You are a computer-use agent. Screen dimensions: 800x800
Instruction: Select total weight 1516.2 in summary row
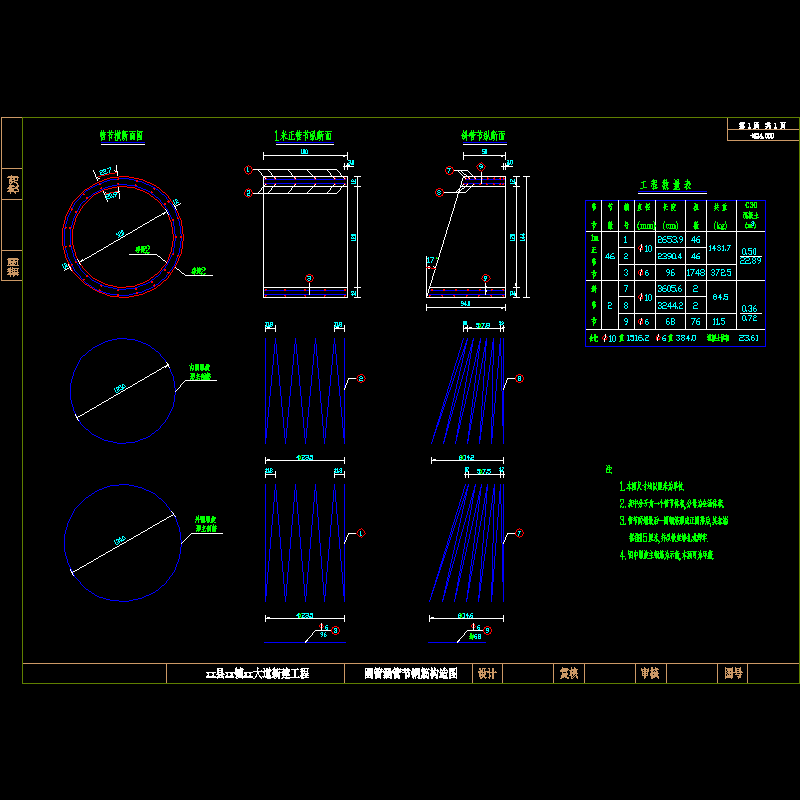(637, 338)
